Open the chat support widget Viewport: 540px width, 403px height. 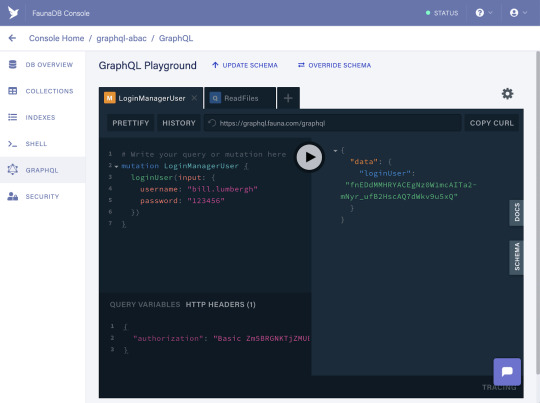(507, 372)
